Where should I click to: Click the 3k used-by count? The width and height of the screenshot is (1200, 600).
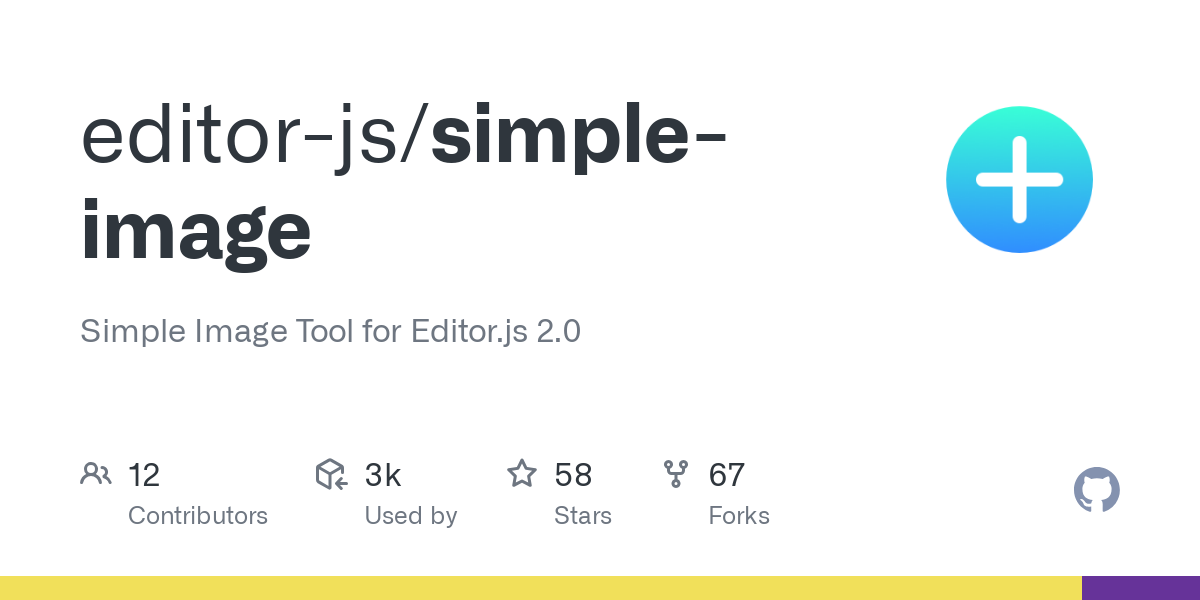[x=383, y=475]
